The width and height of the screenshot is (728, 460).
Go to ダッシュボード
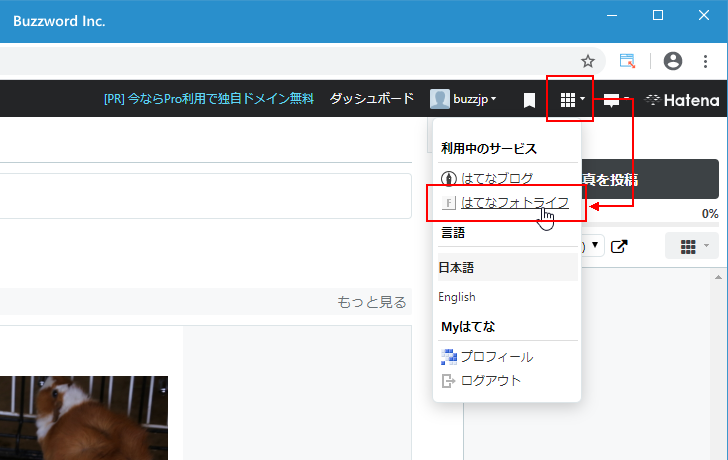(x=371, y=98)
